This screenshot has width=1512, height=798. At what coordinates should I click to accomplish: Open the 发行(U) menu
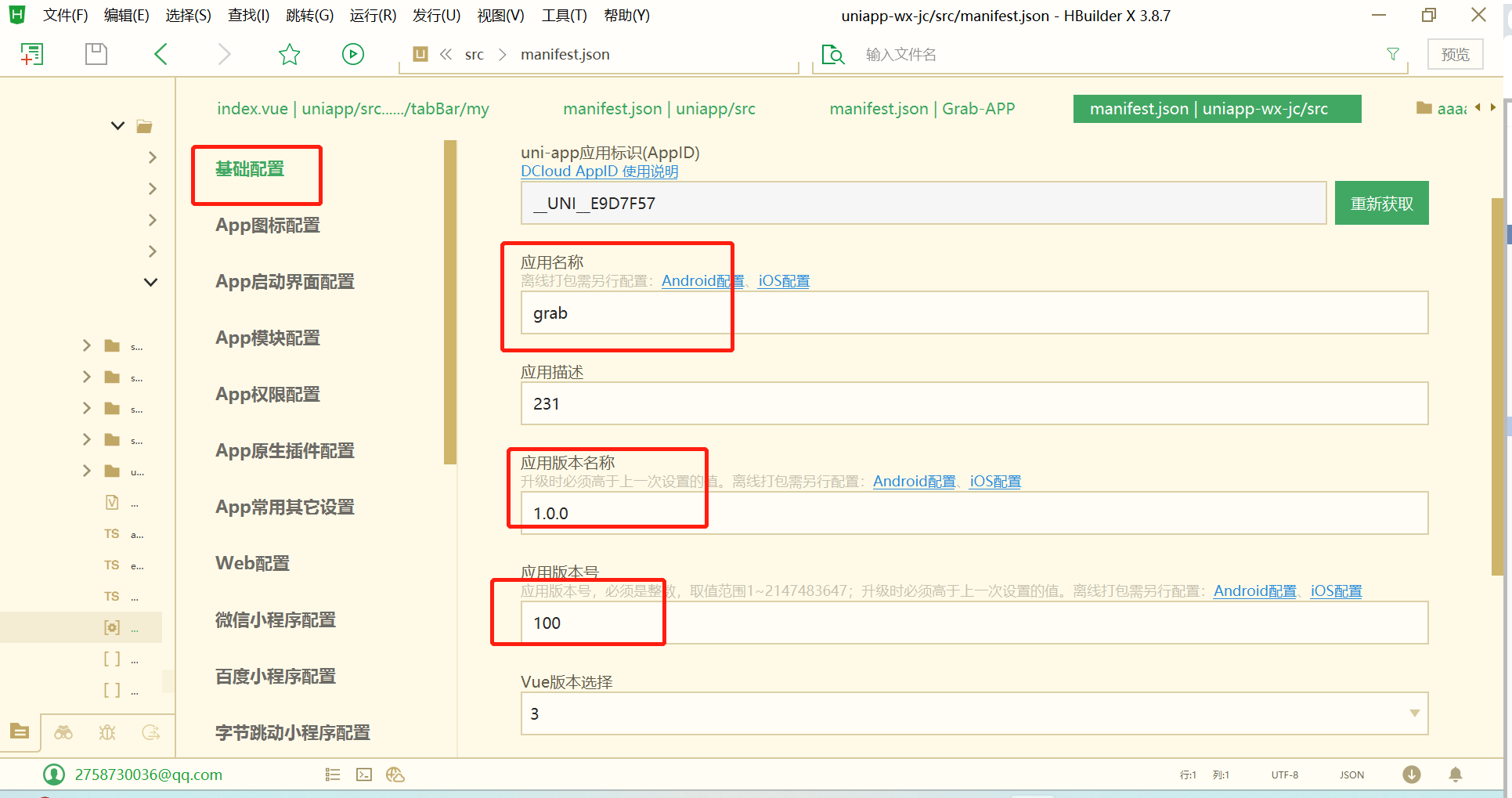436,16
